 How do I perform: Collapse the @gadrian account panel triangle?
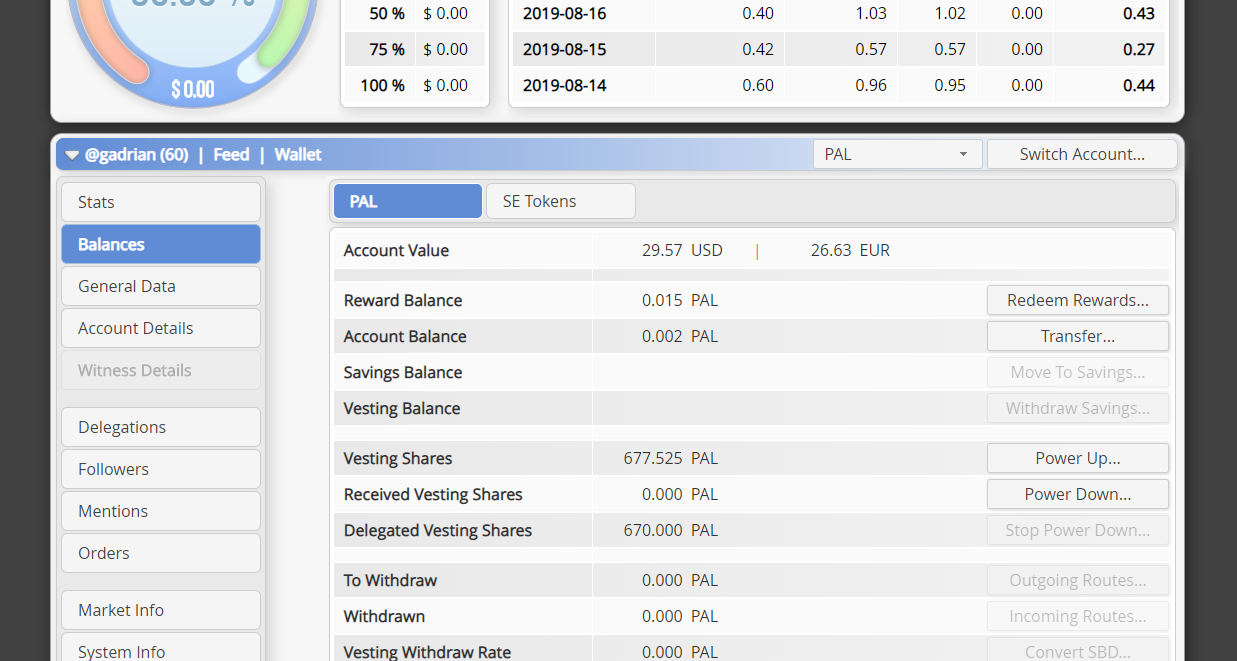click(72, 155)
